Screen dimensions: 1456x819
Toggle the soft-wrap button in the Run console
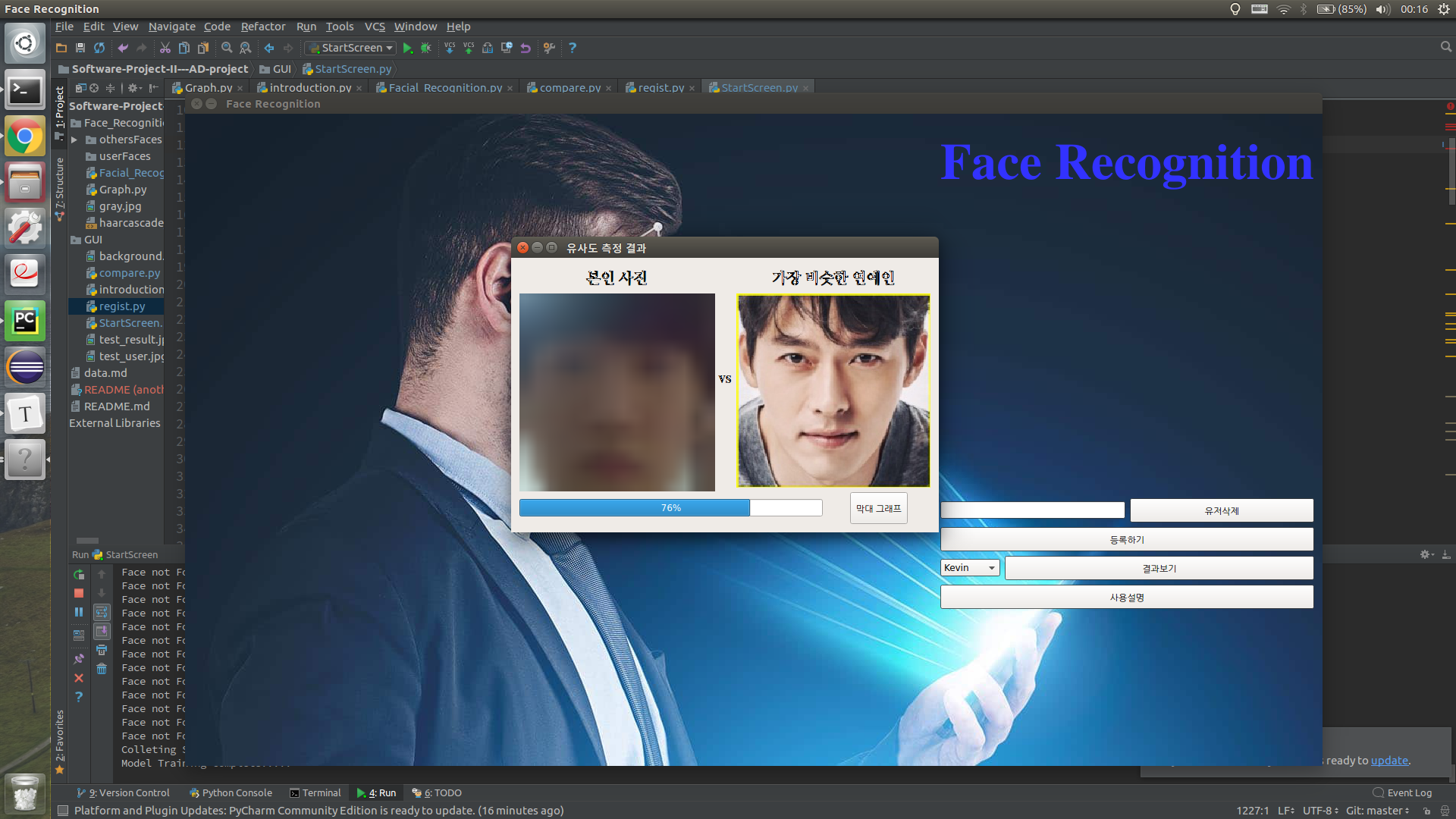[x=102, y=612]
